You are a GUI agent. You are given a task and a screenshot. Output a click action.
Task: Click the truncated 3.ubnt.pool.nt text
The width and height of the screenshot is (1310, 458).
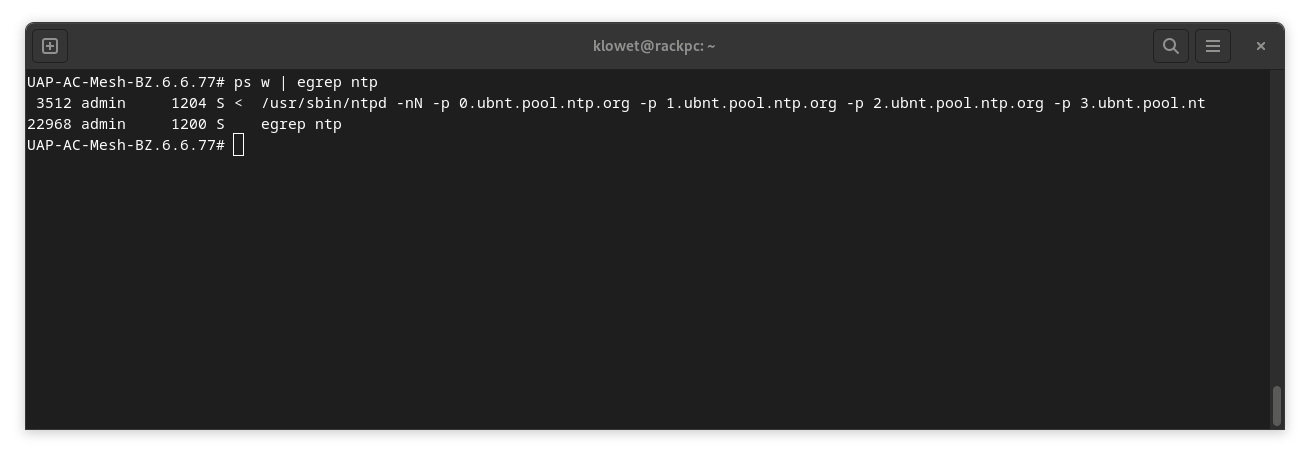point(1142,104)
